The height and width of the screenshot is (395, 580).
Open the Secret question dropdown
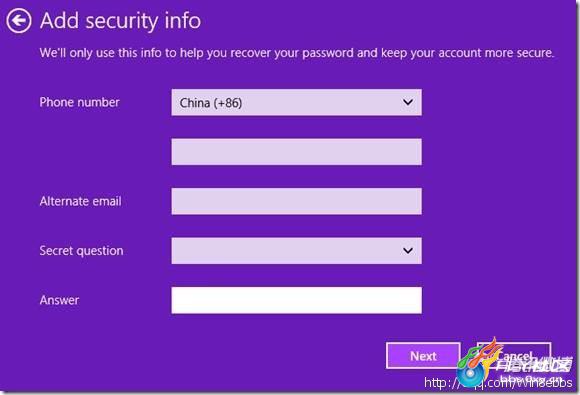pos(296,251)
